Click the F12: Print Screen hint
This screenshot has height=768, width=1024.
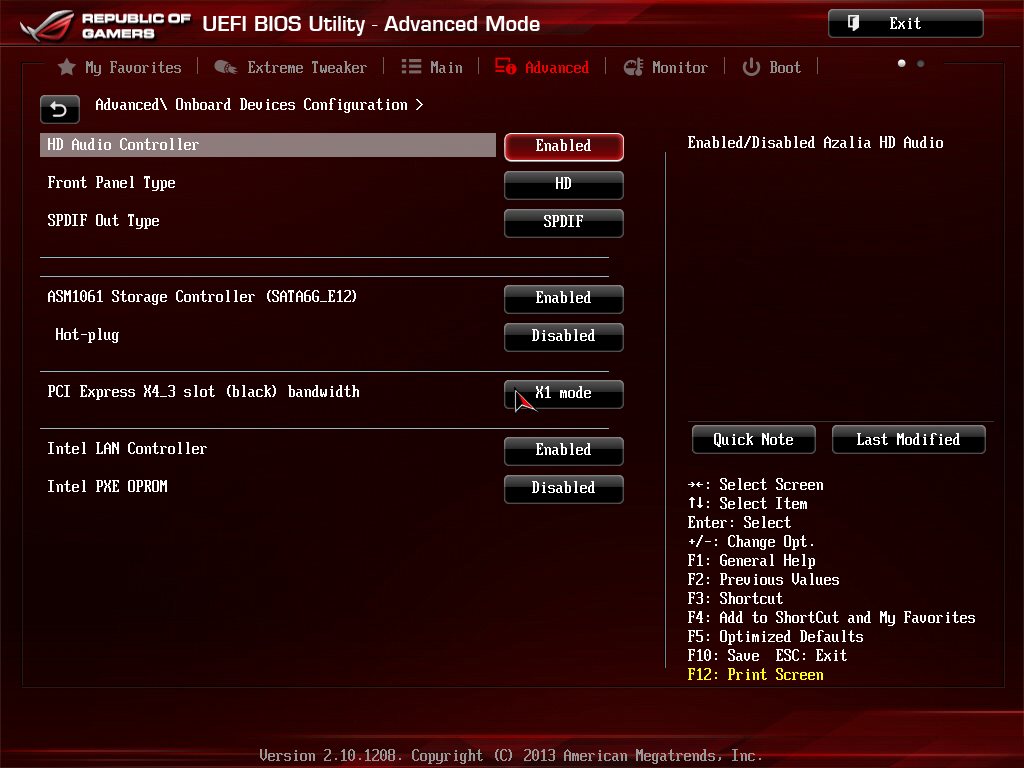(756, 675)
